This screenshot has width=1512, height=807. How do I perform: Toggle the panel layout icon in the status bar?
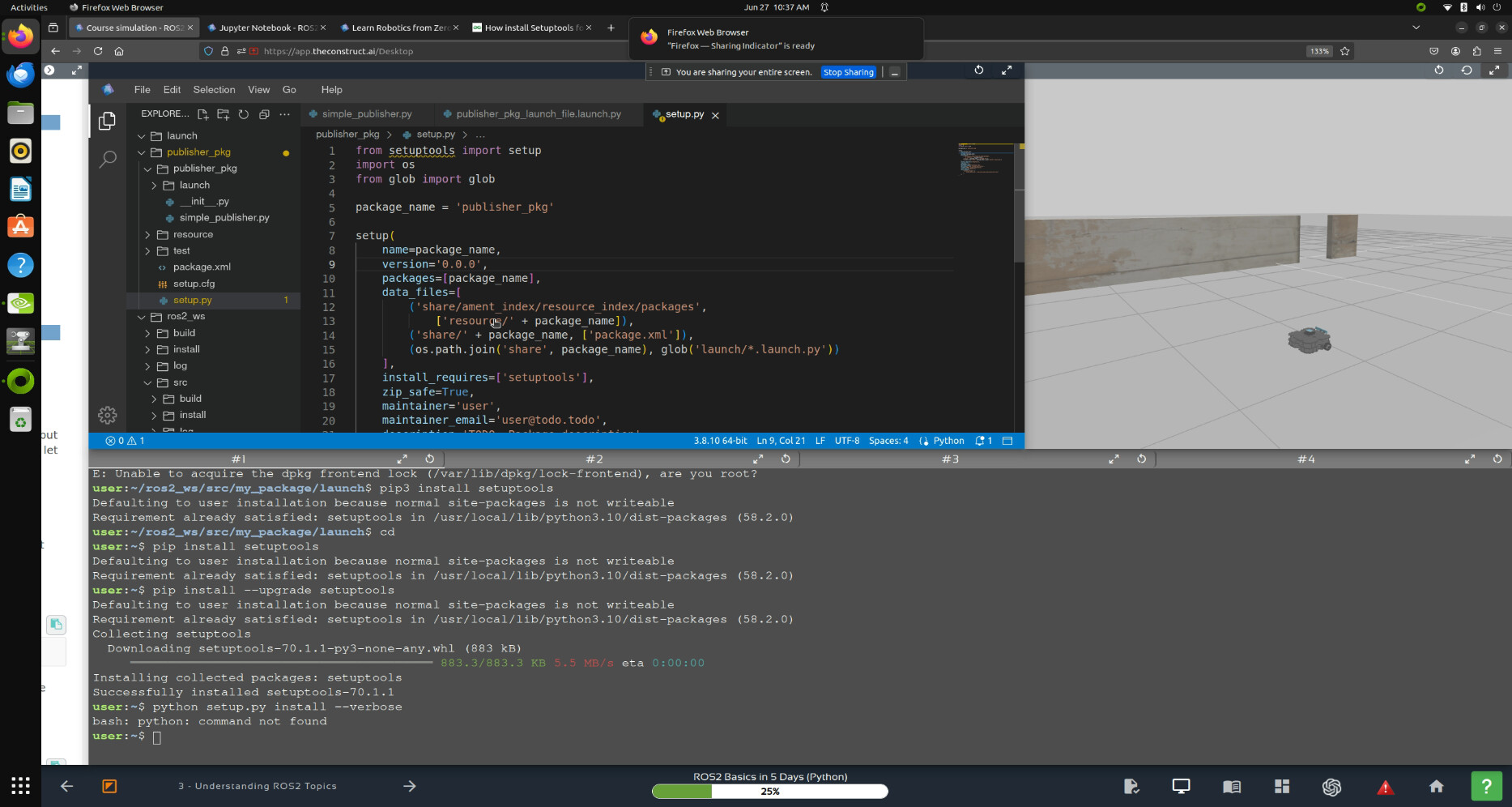(1007, 441)
